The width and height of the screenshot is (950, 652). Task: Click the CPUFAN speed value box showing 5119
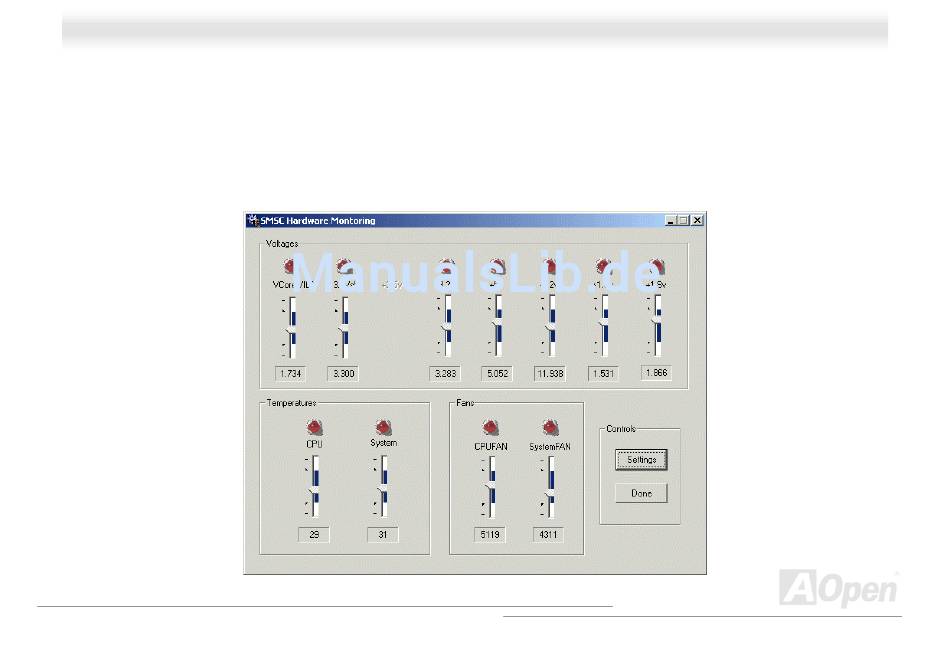[x=490, y=535]
